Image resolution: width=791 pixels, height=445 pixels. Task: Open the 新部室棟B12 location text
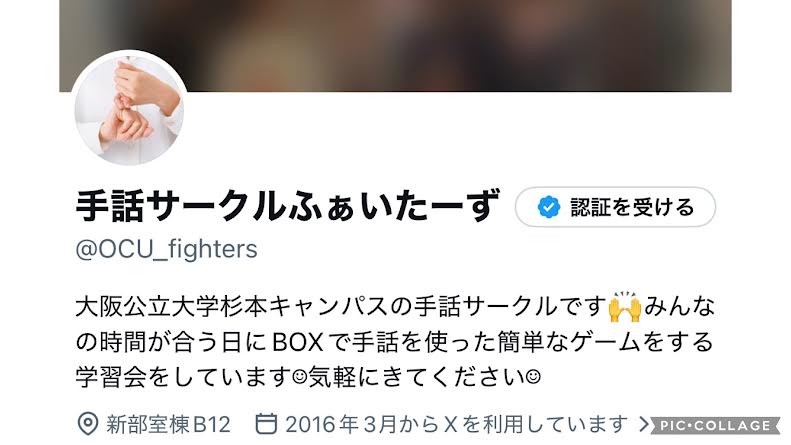[x=168, y=424]
